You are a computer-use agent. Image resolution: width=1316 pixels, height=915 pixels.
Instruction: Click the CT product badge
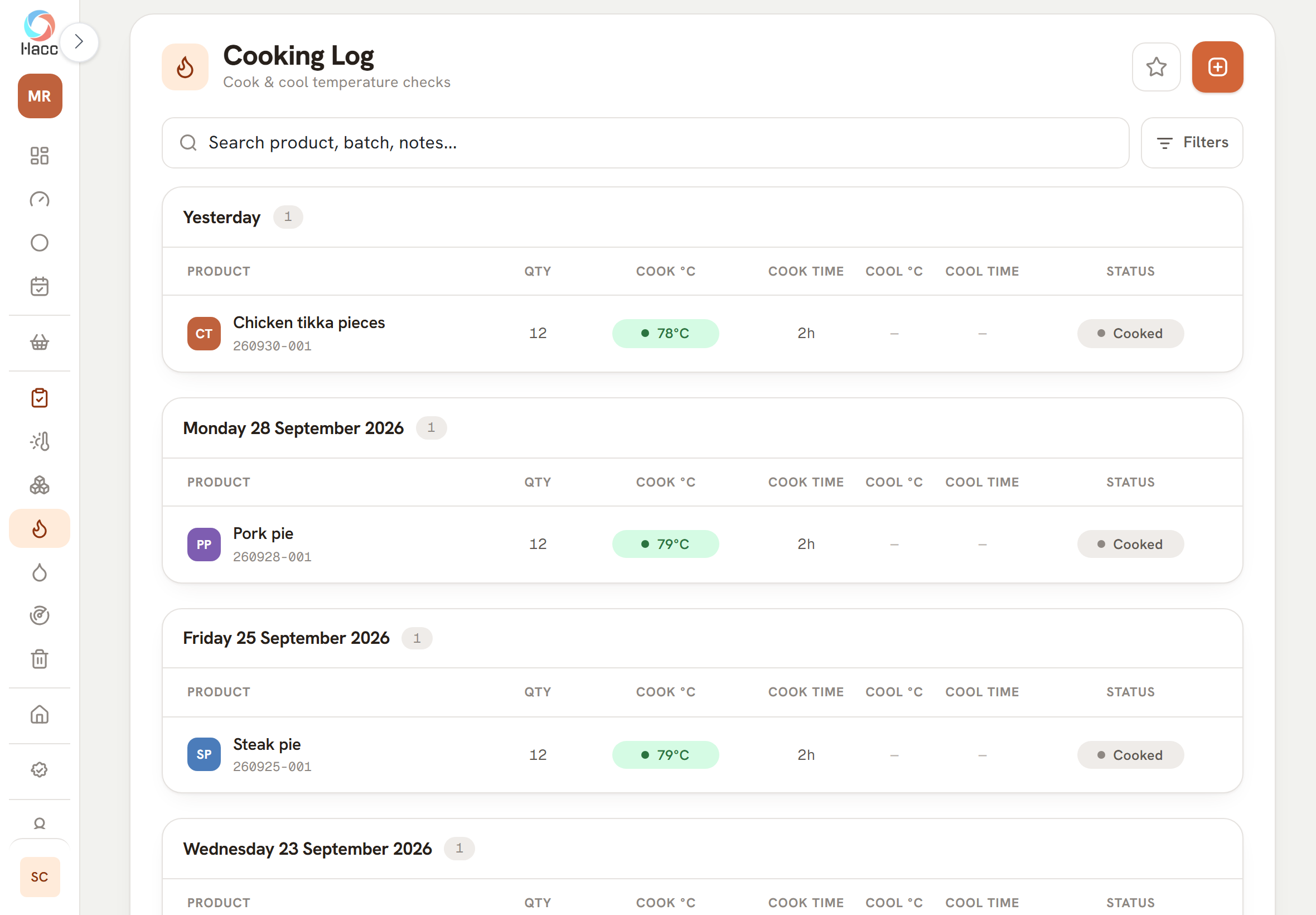click(204, 334)
